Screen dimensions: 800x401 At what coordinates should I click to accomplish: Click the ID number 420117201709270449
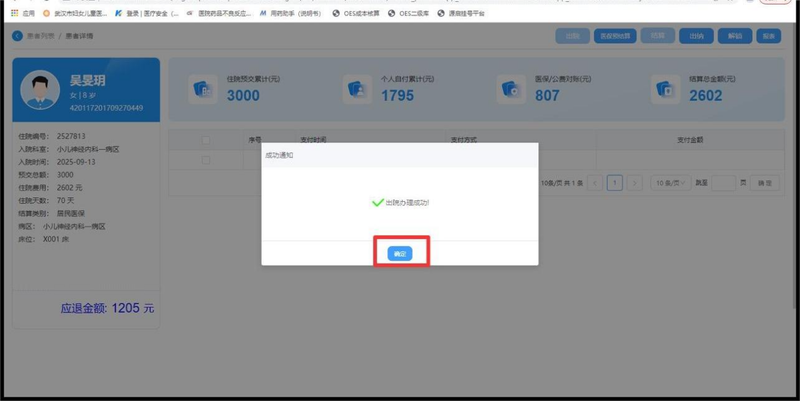[106, 108]
